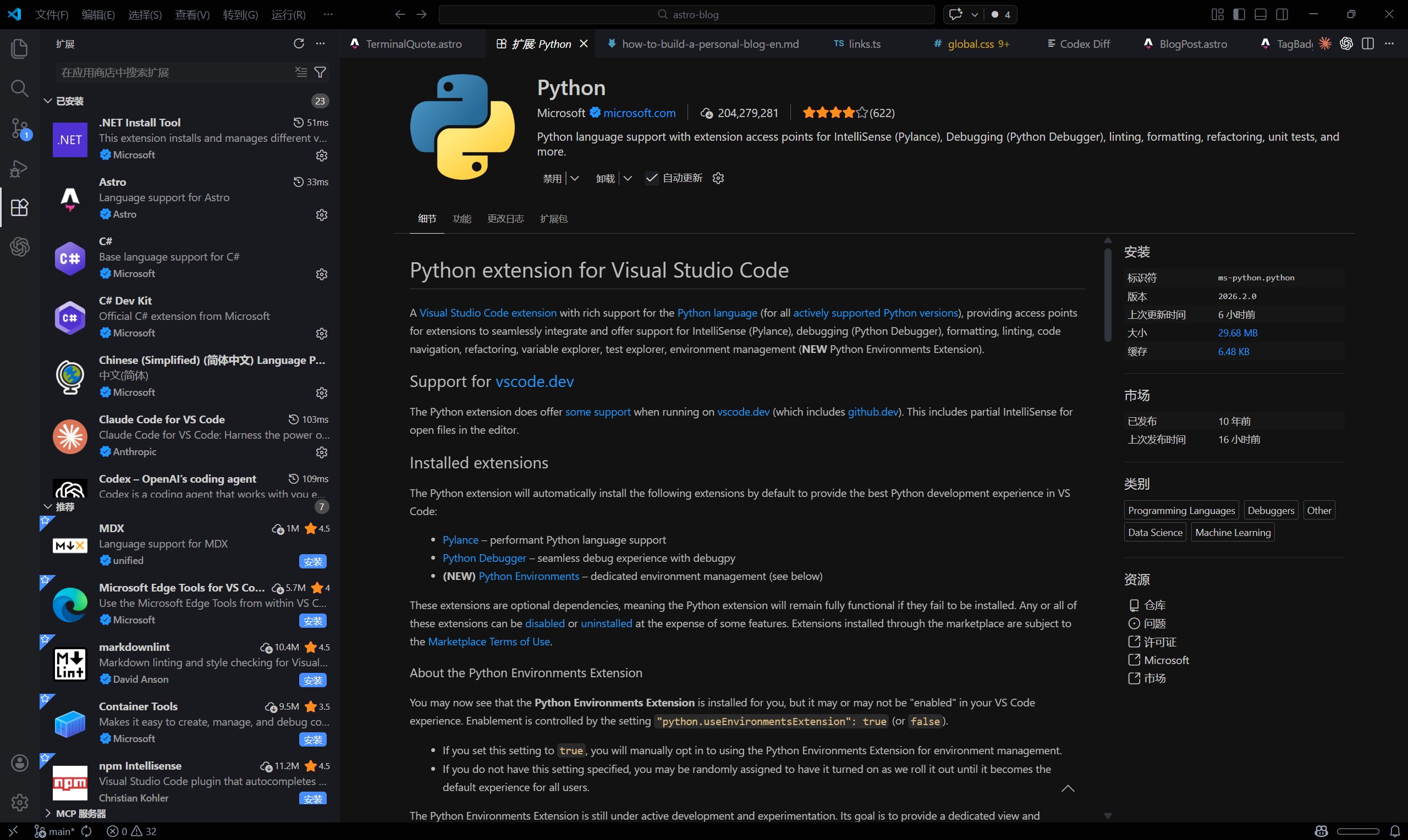The height and width of the screenshot is (840, 1408).
Task: Open the Python extension settings gear
Action: click(718, 178)
